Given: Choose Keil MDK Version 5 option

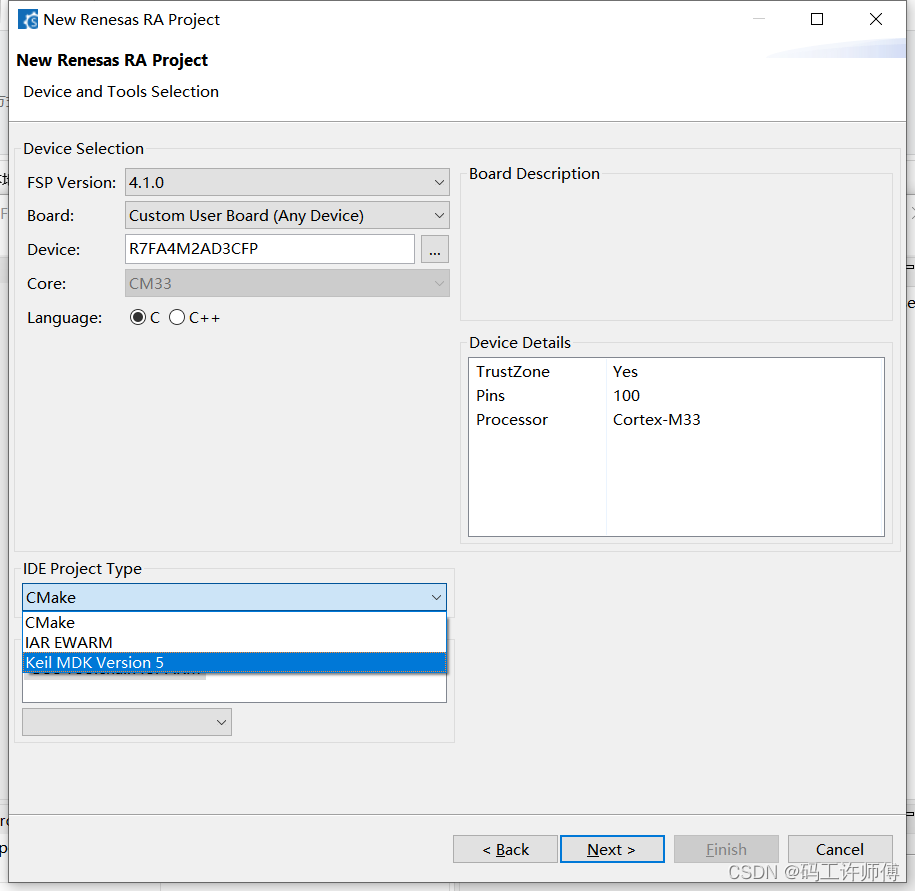Looking at the screenshot, I should coord(235,662).
